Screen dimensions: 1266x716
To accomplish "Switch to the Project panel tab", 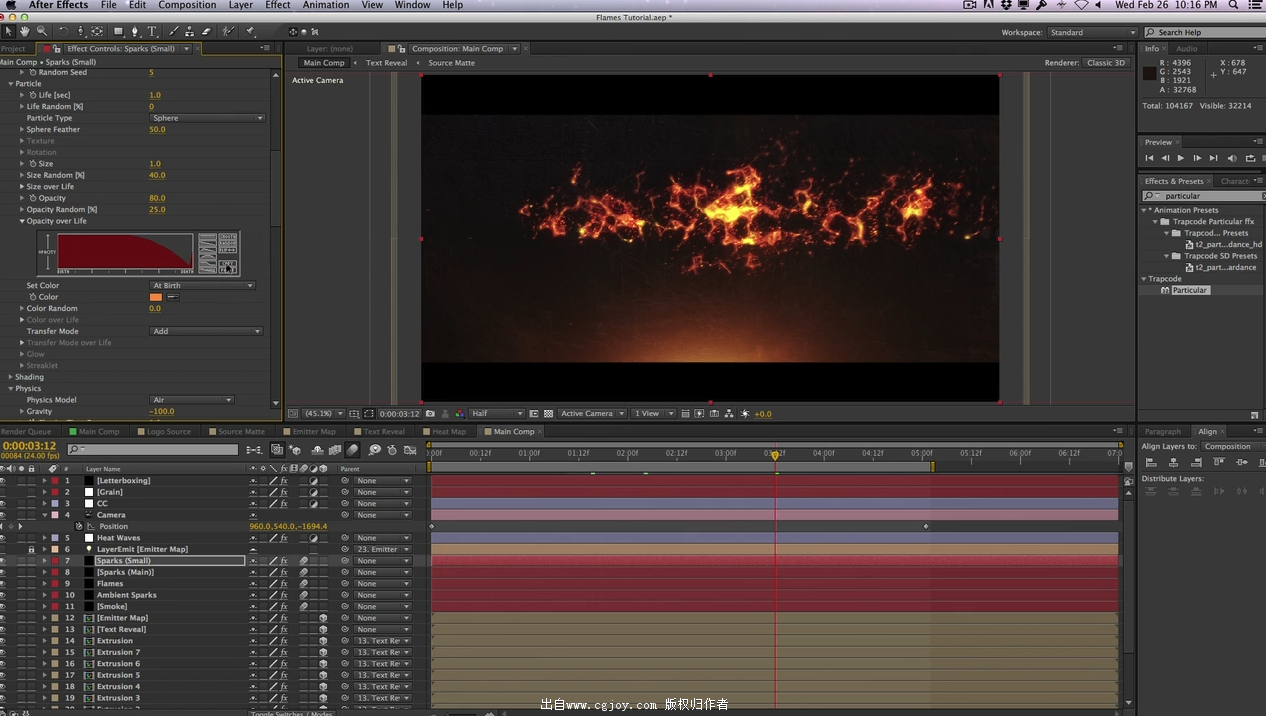I will coord(14,48).
